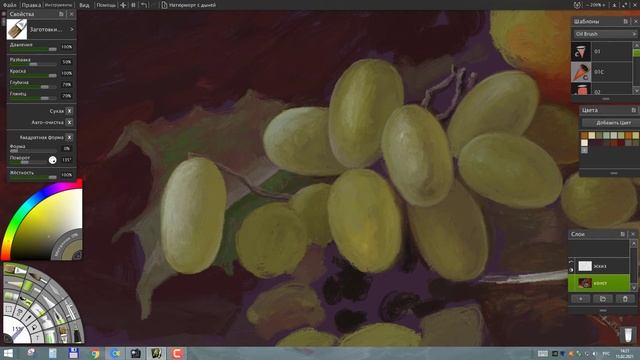The height and width of the screenshot is (360, 640).
Task: Pin the Слои panel
Action: click(x=622, y=234)
